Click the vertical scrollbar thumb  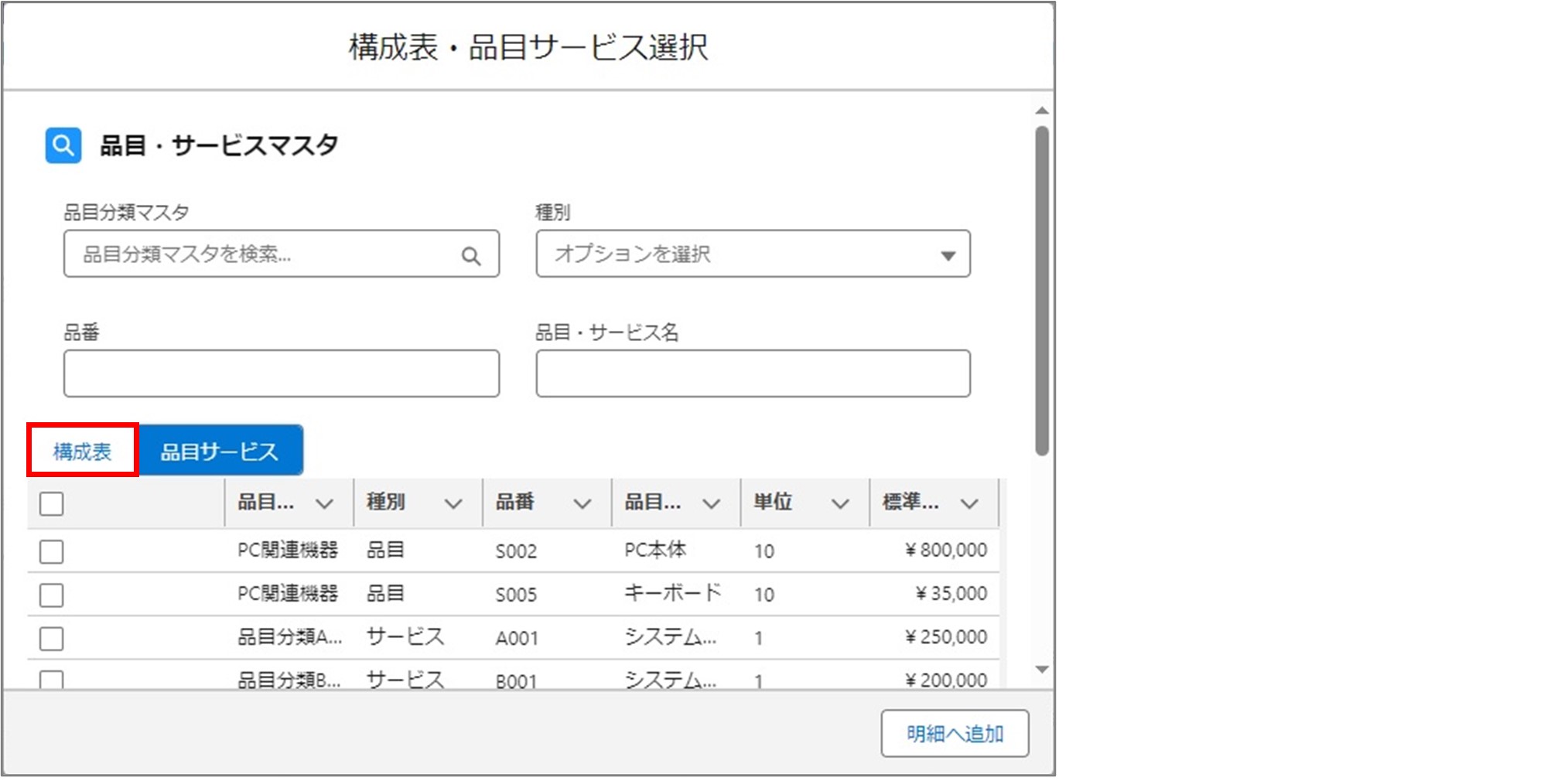point(1042,291)
